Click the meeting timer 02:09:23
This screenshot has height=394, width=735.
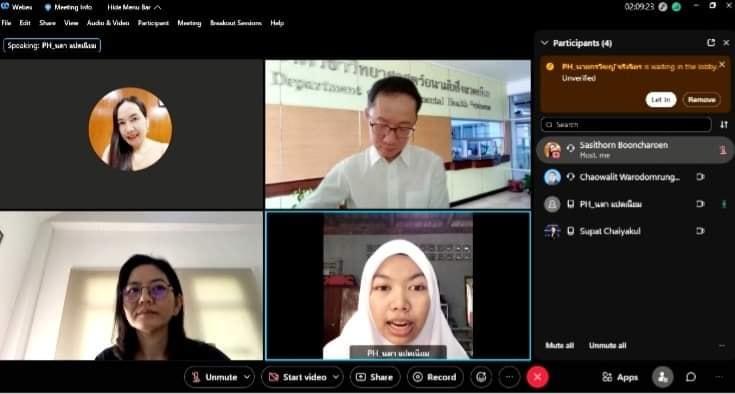(639, 7)
